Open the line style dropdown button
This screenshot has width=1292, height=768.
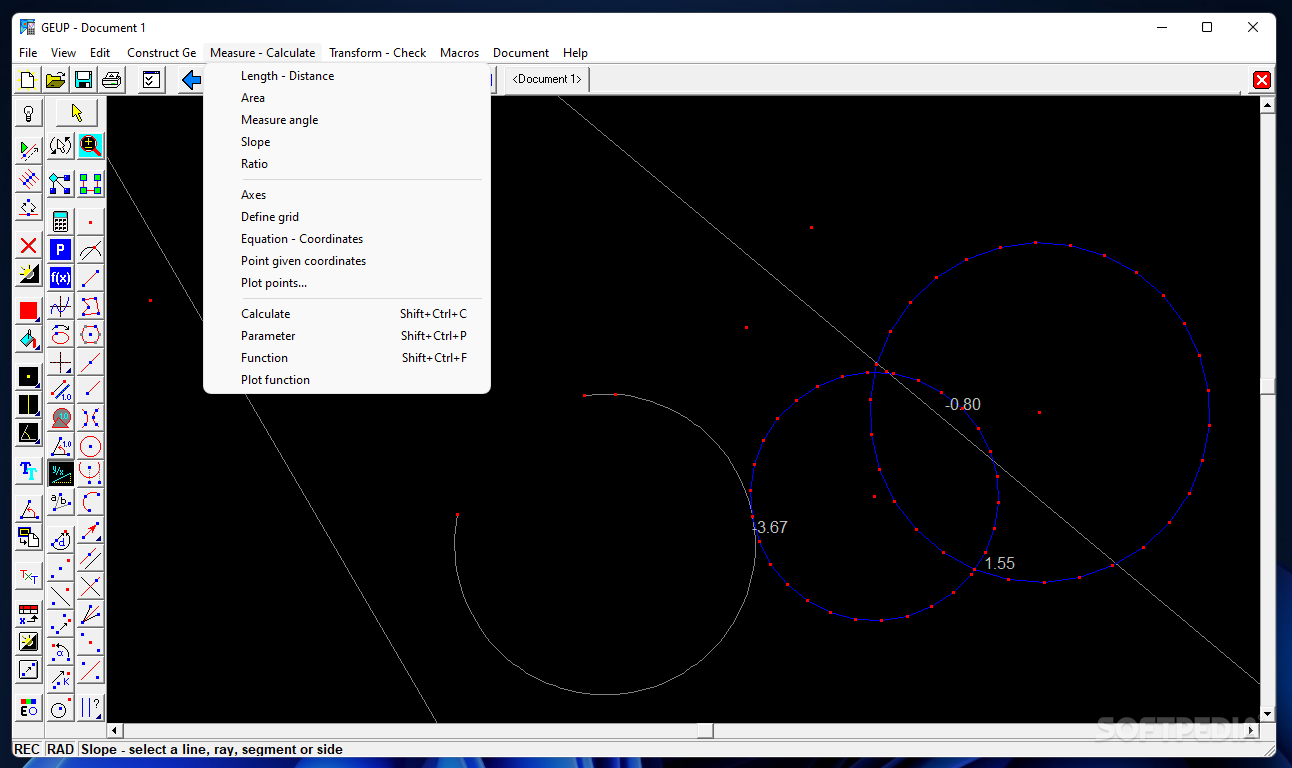point(28,405)
